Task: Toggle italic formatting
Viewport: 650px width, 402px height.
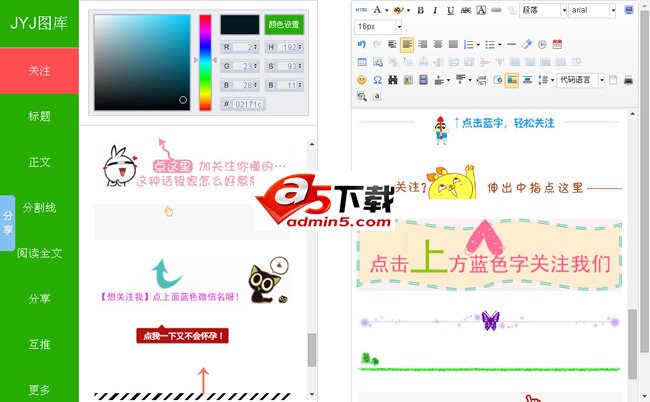Action: click(x=435, y=10)
